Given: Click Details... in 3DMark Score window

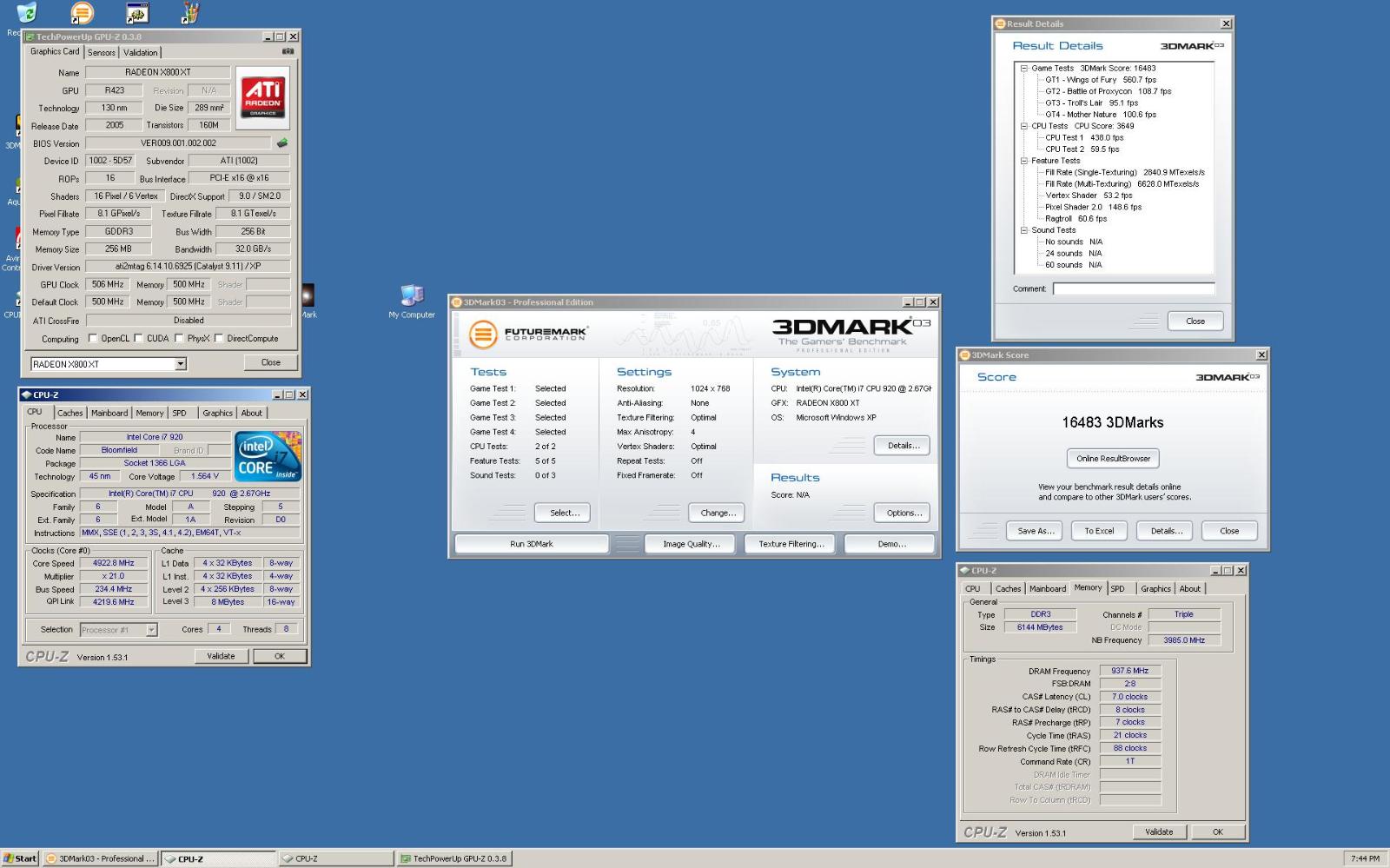Looking at the screenshot, I should [x=1166, y=531].
